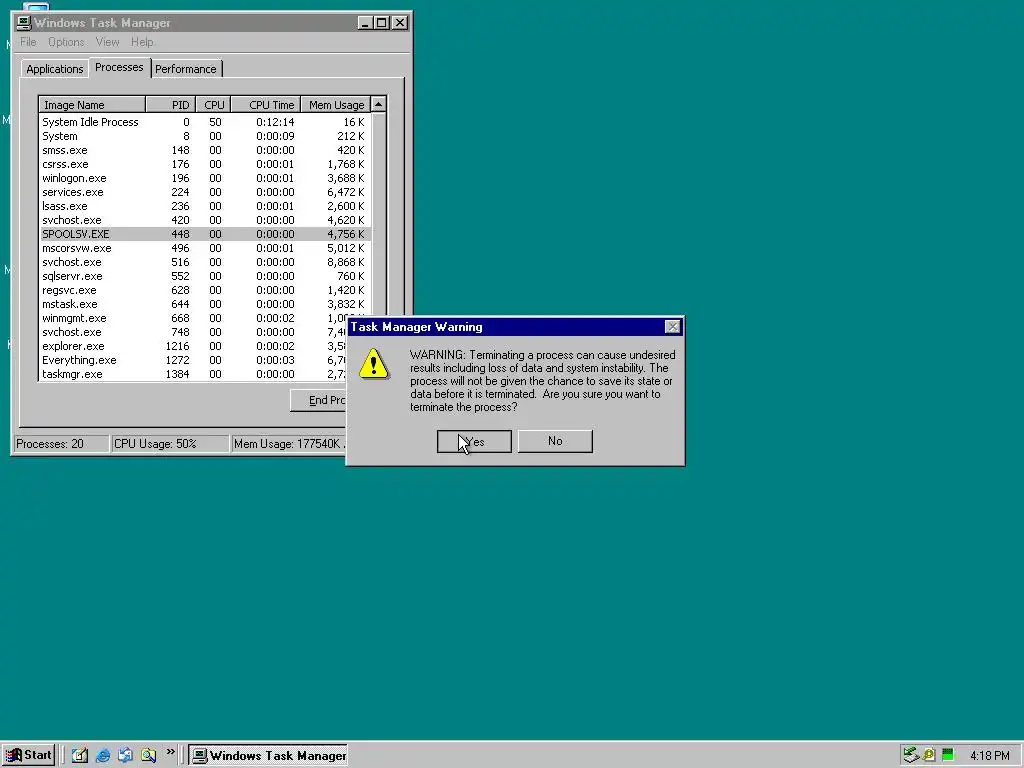Minimize the Windows Task Manager window
Image resolution: width=1024 pixels, height=768 pixels.
364,23
